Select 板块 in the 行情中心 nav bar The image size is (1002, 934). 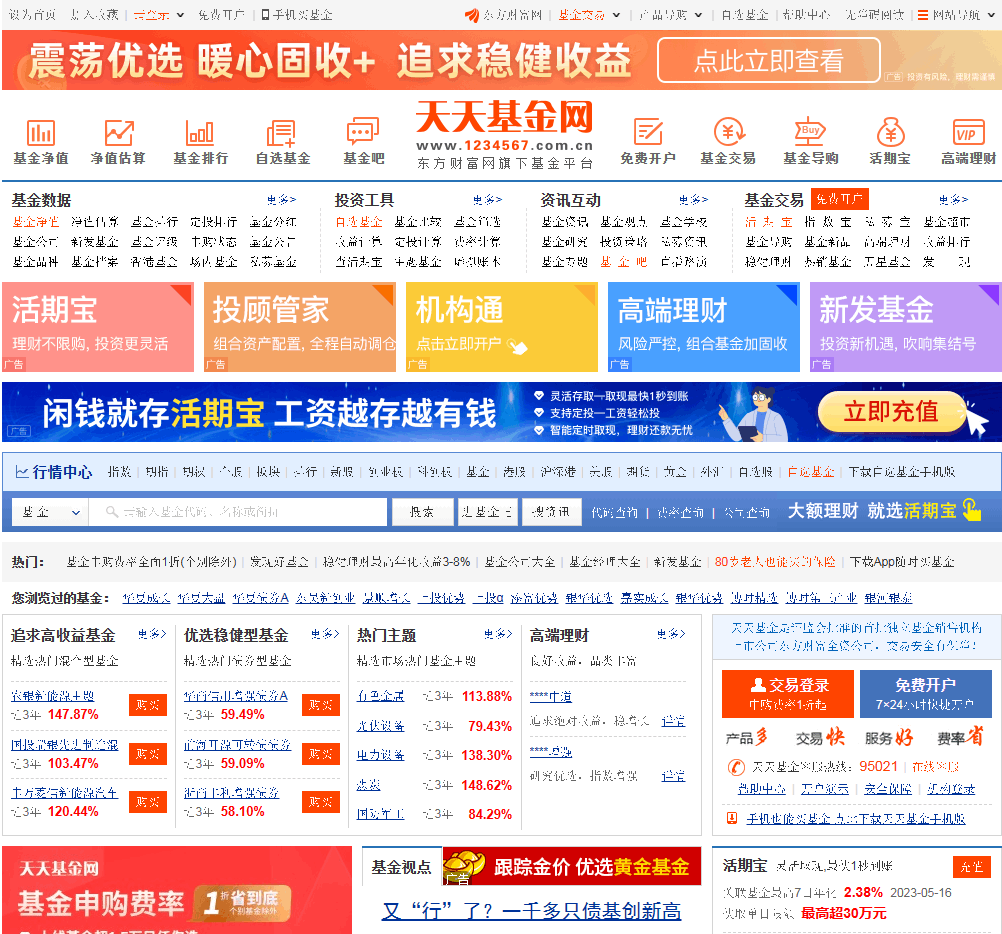pyautogui.click(x=268, y=472)
